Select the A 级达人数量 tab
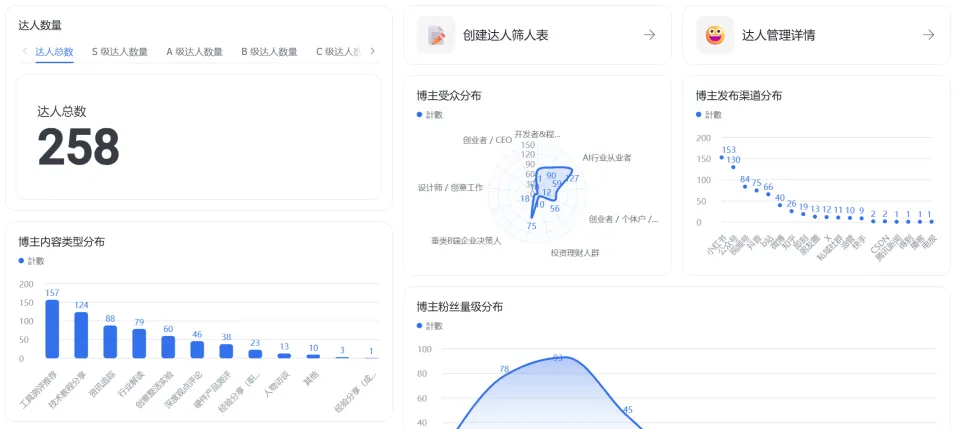 194,51
